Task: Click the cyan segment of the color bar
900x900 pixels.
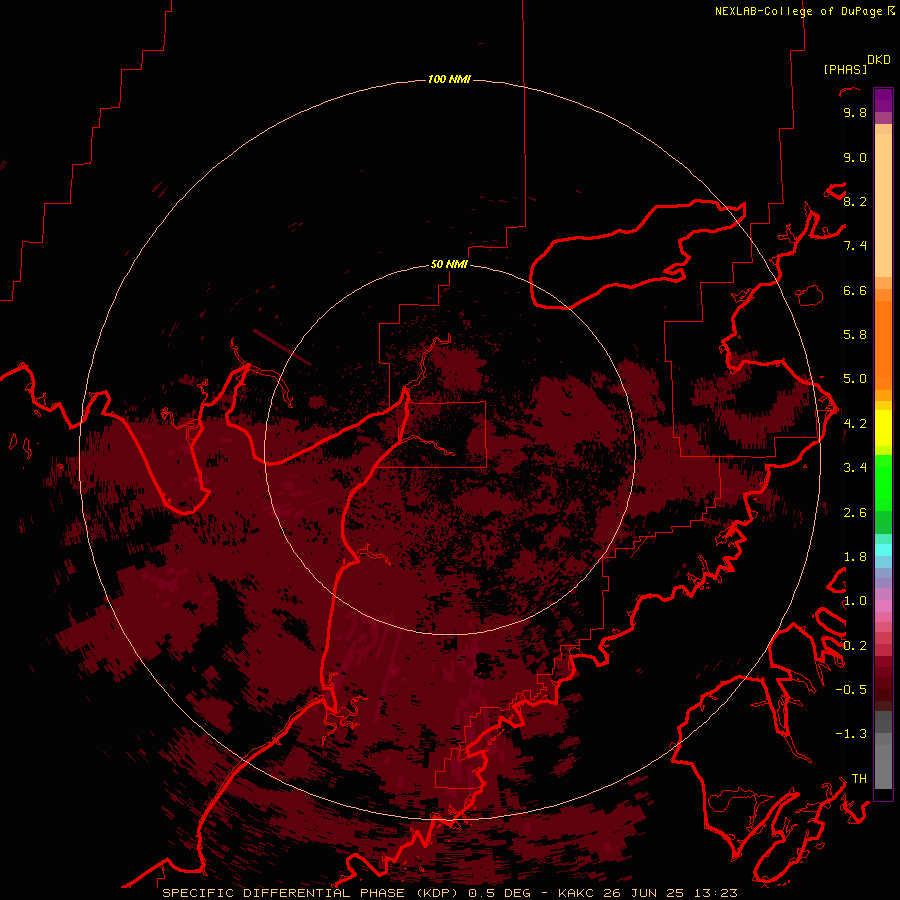Action: click(x=883, y=549)
